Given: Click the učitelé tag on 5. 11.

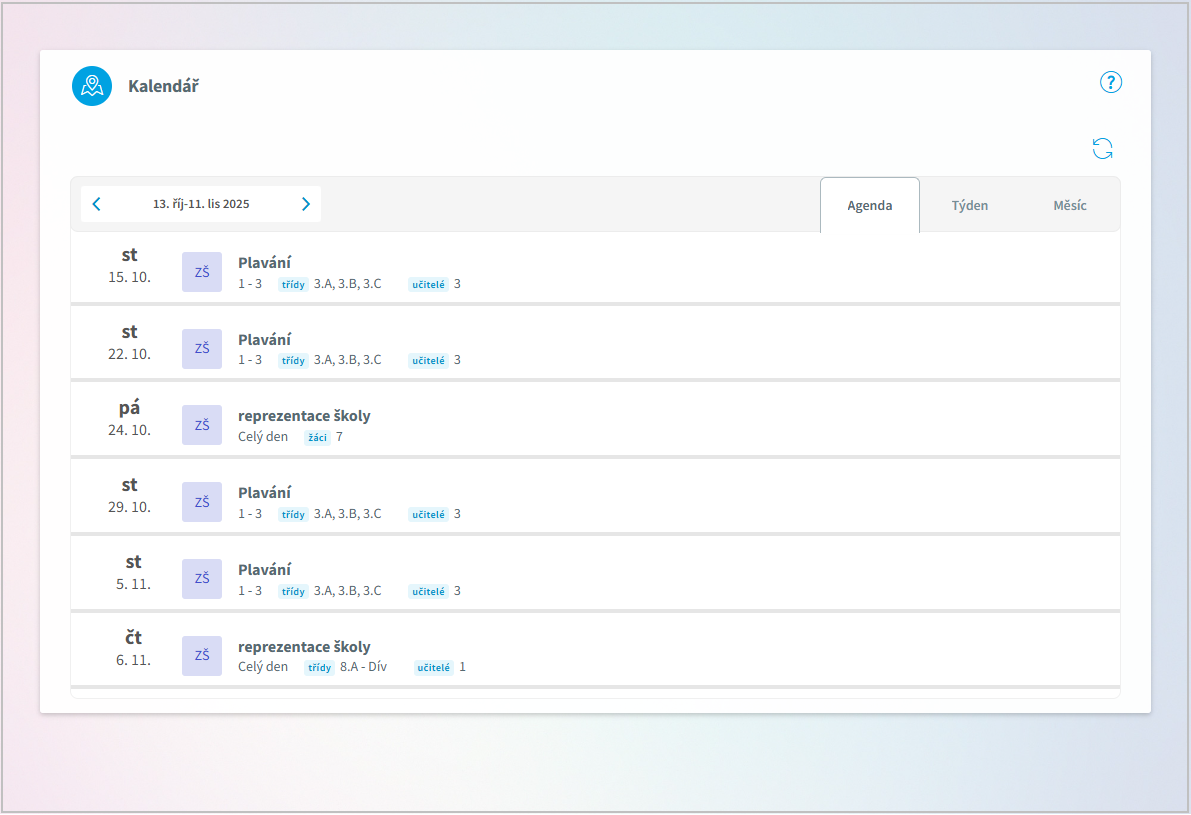Looking at the screenshot, I should pyautogui.click(x=428, y=592).
